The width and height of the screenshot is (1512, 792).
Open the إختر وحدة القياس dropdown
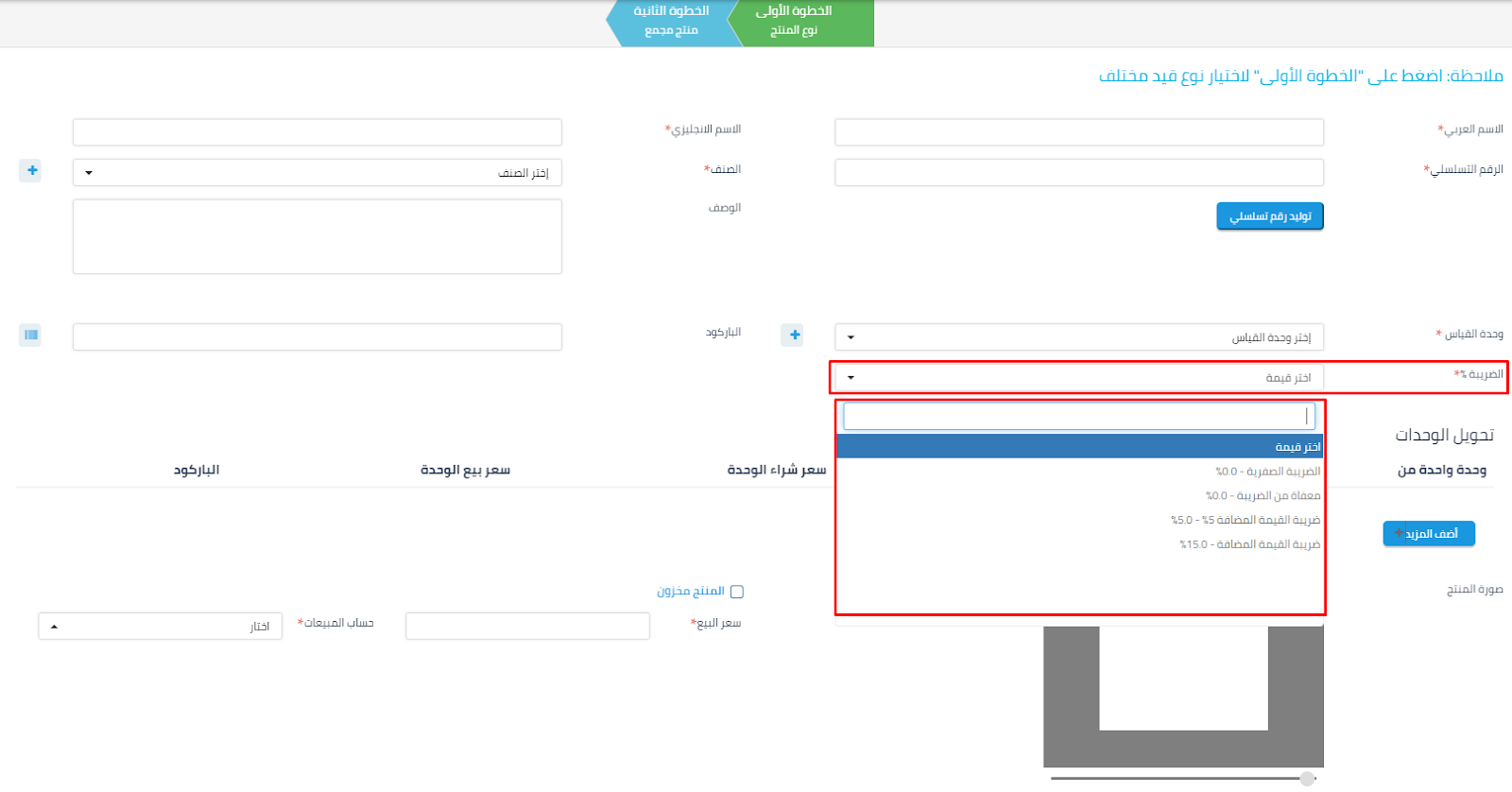[x=1078, y=337]
